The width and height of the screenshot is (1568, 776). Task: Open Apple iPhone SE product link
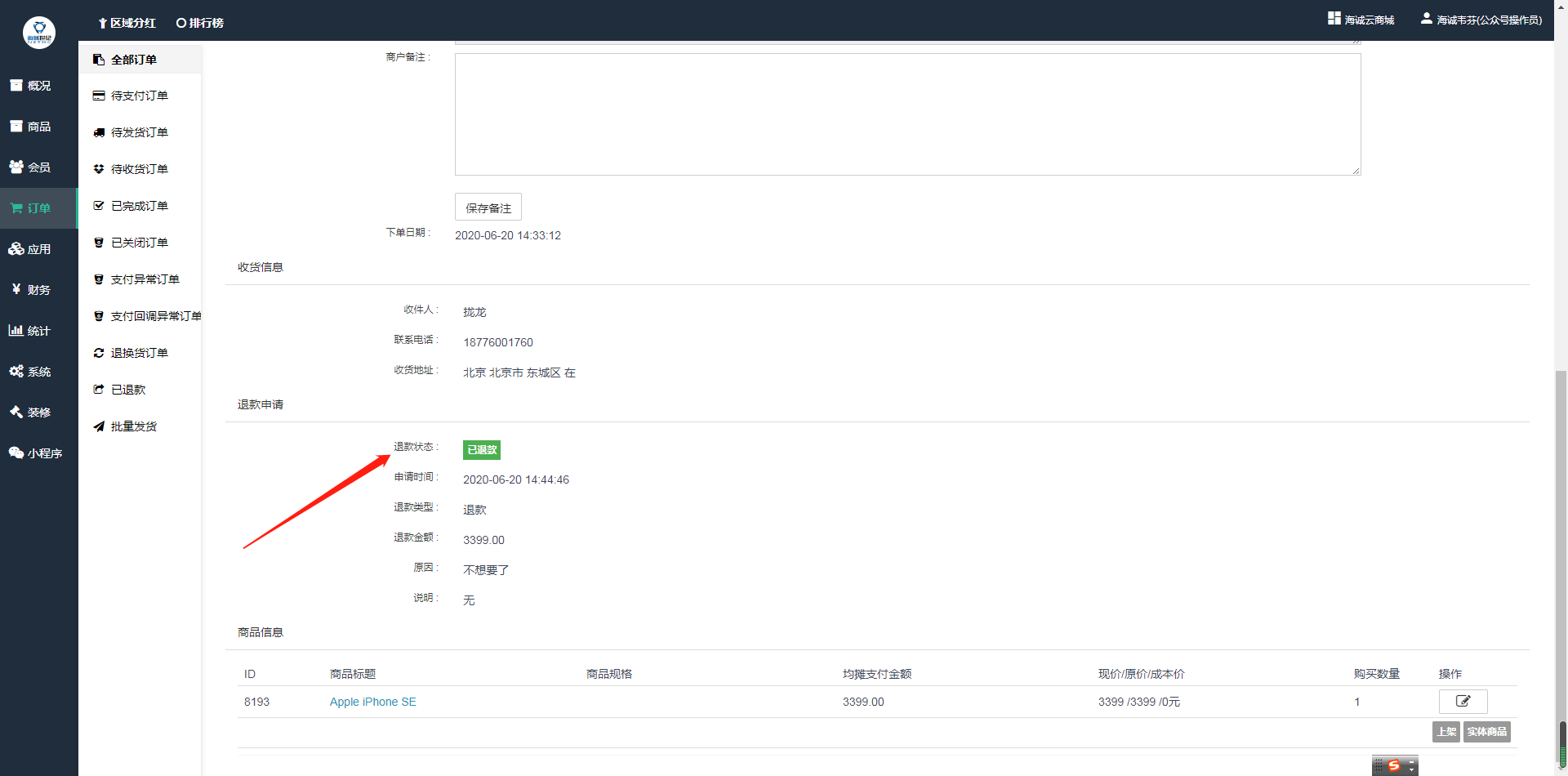(373, 702)
